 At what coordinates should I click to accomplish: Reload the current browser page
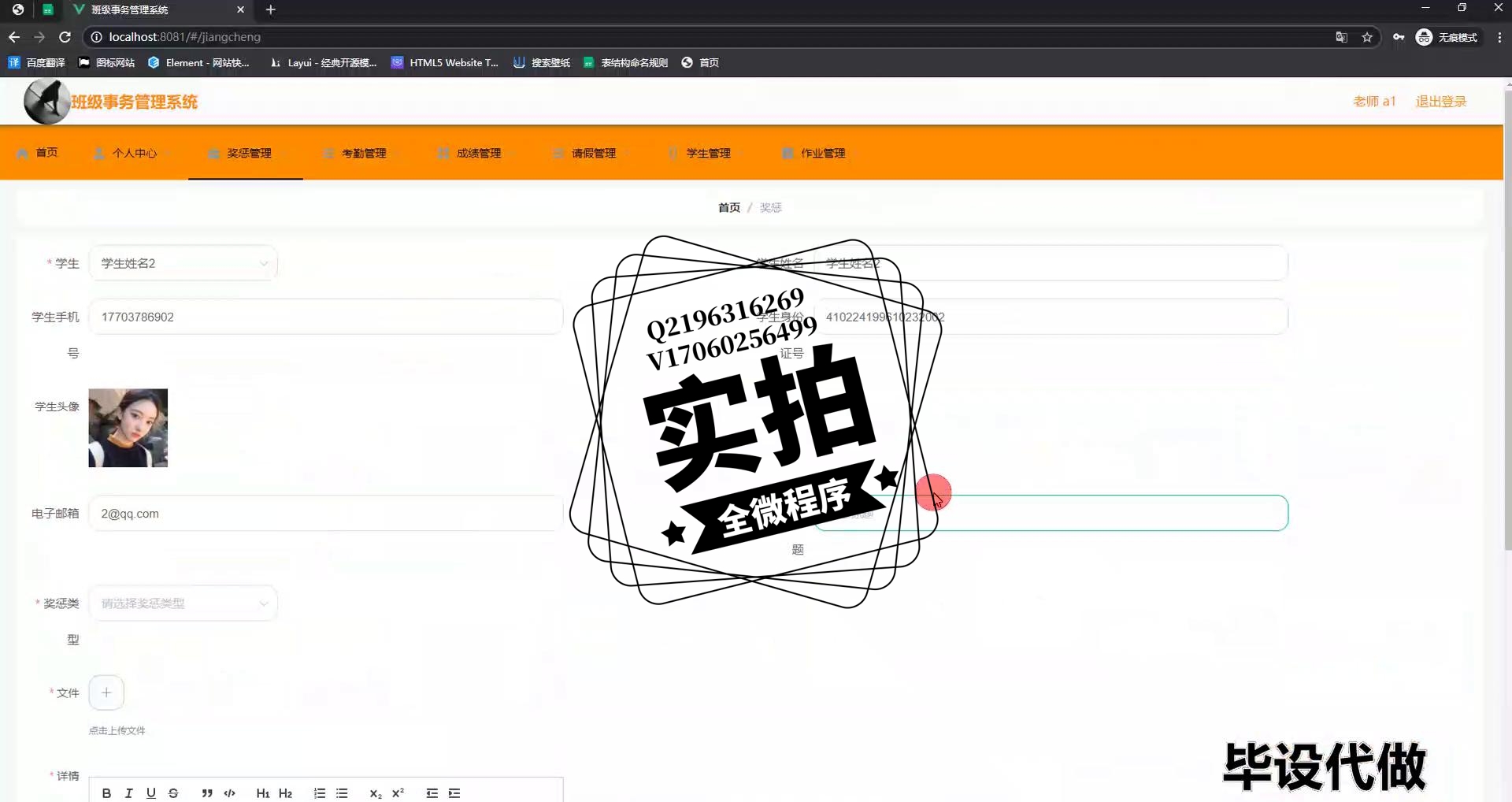(65, 37)
